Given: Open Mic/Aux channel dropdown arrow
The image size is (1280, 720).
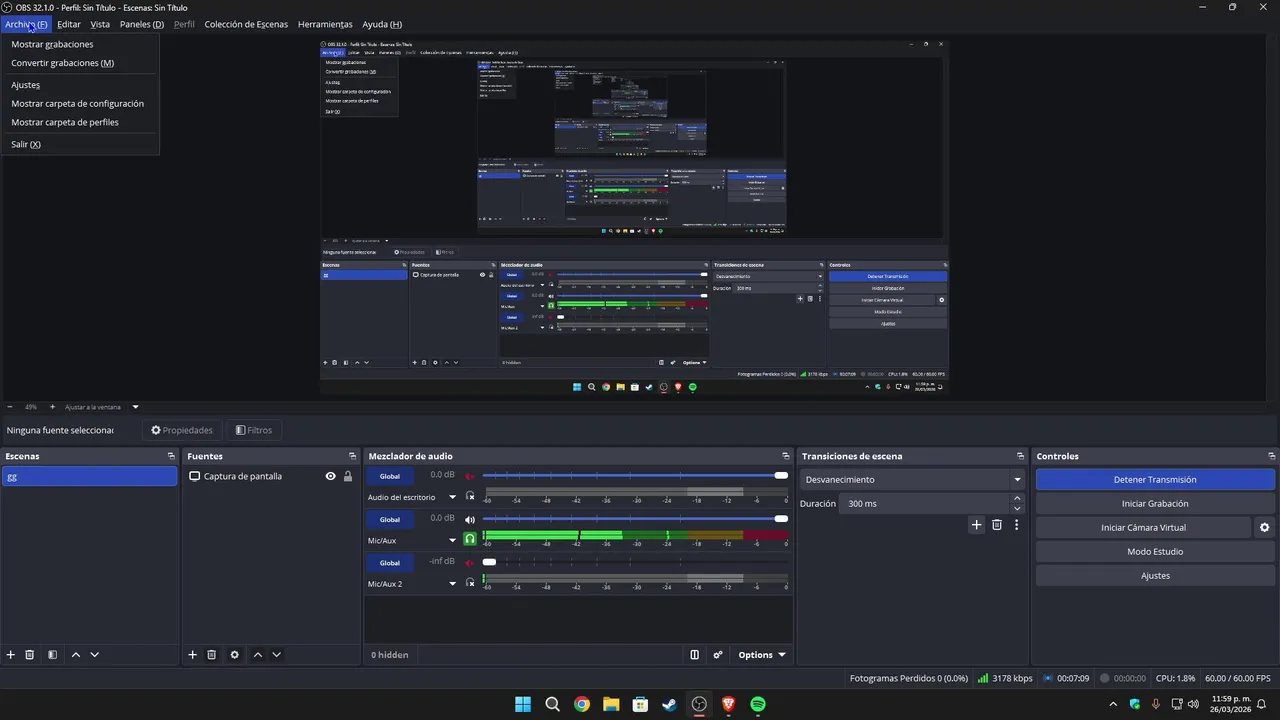Looking at the screenshot, I should coord(452,540).
